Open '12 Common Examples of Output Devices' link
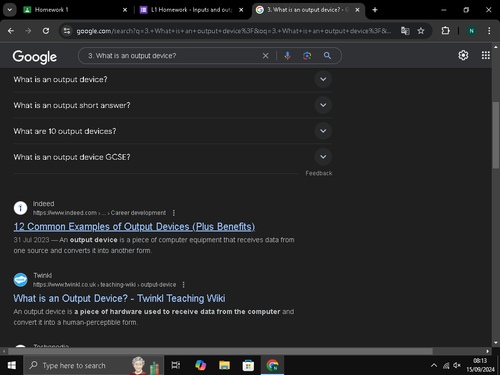Viewport: 500px width, 375px height. (x=134, y=227)
